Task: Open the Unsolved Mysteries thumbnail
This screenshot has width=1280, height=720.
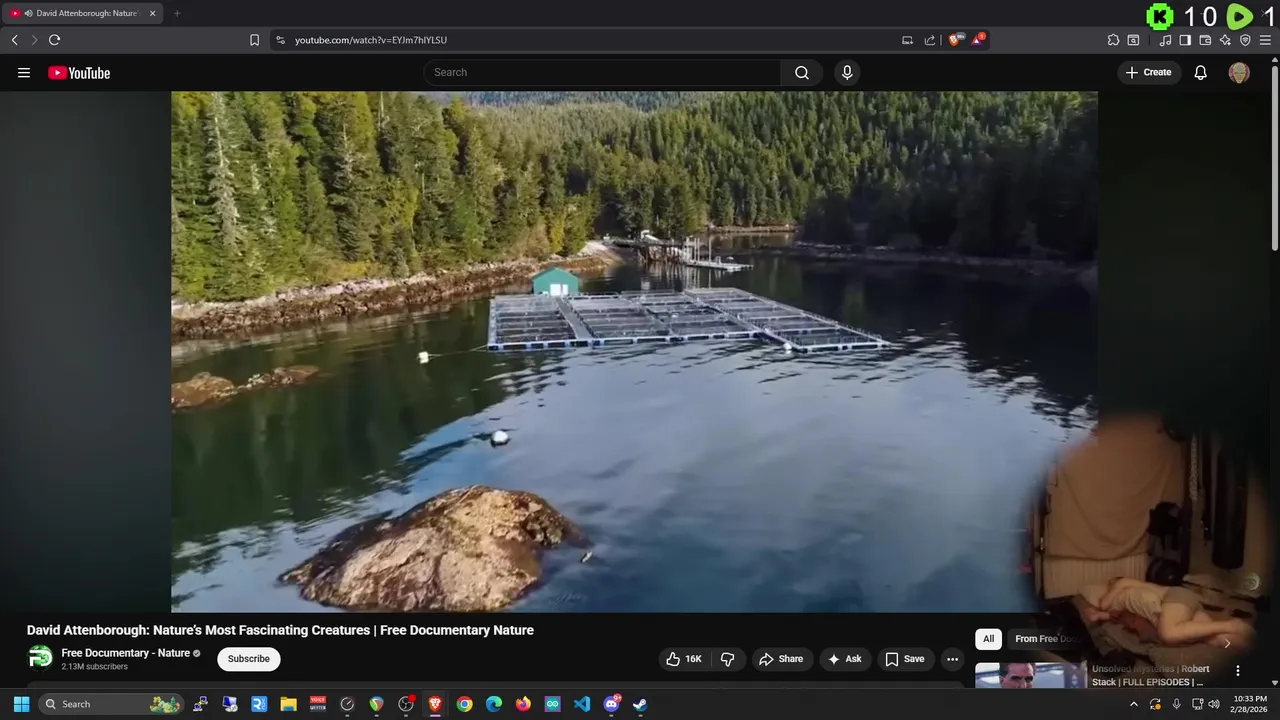Action: 1030,675
